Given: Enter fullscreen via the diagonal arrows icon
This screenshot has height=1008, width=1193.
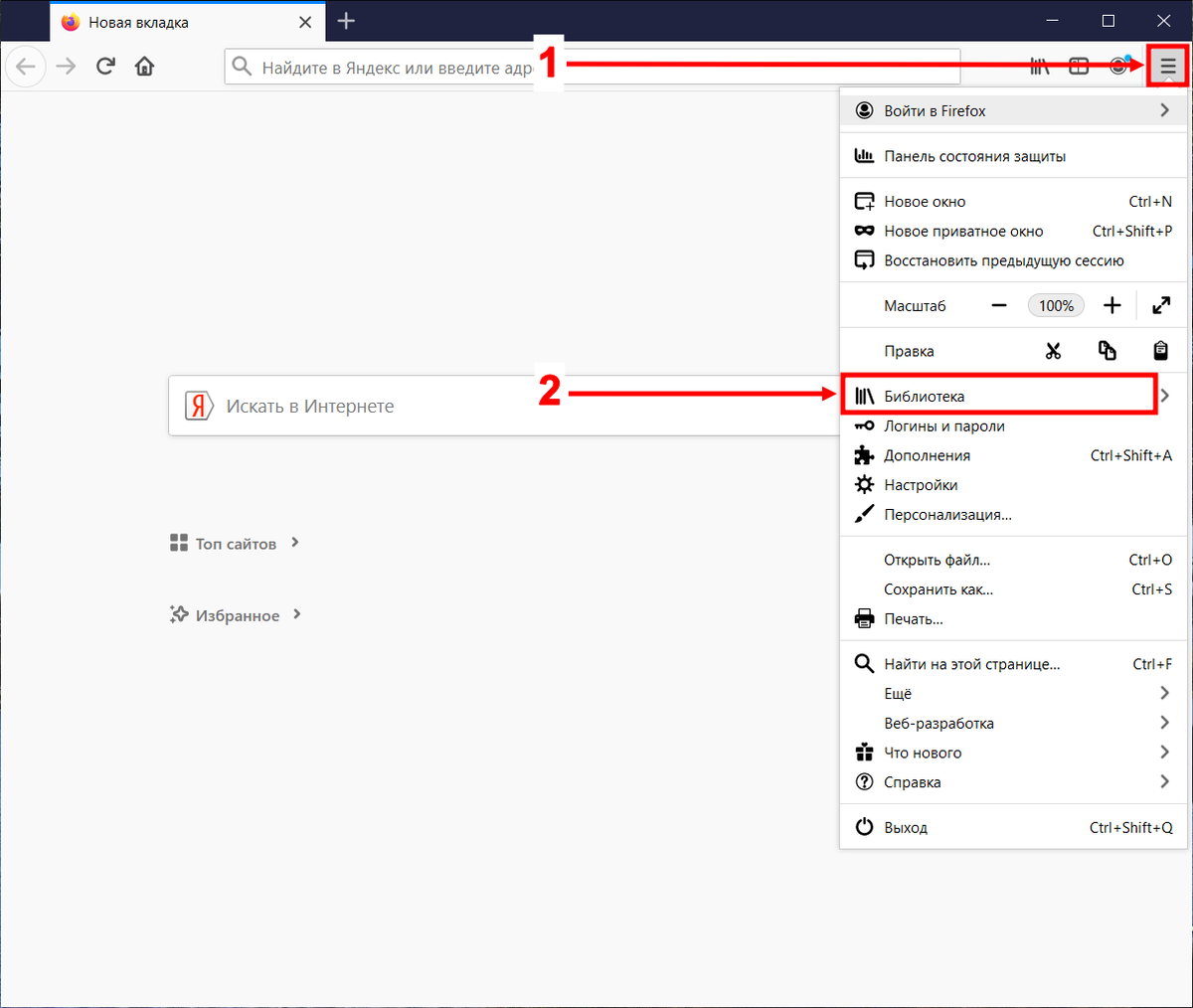Looking at the screenshot, I should click(x=1161, y=305).
